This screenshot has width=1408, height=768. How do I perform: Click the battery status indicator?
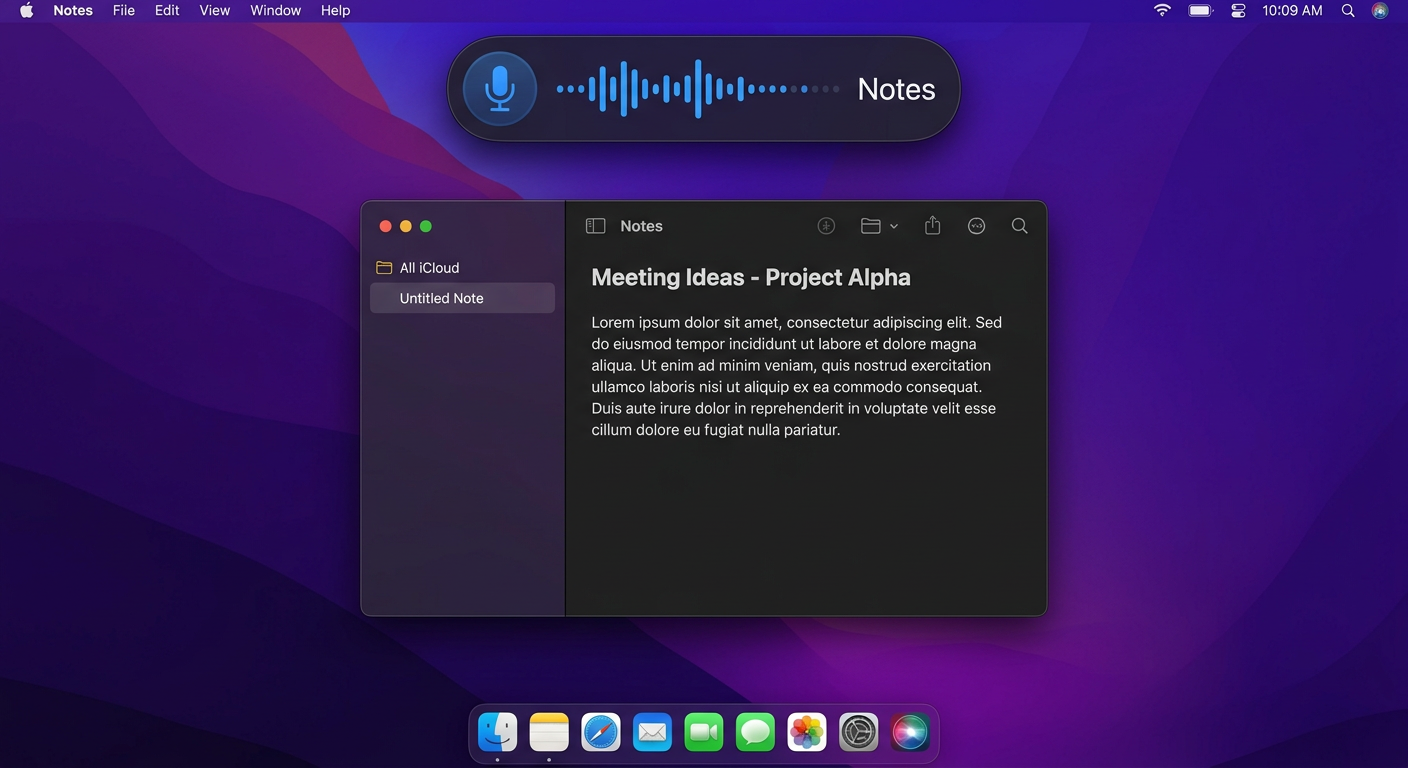coord(1199,10)
